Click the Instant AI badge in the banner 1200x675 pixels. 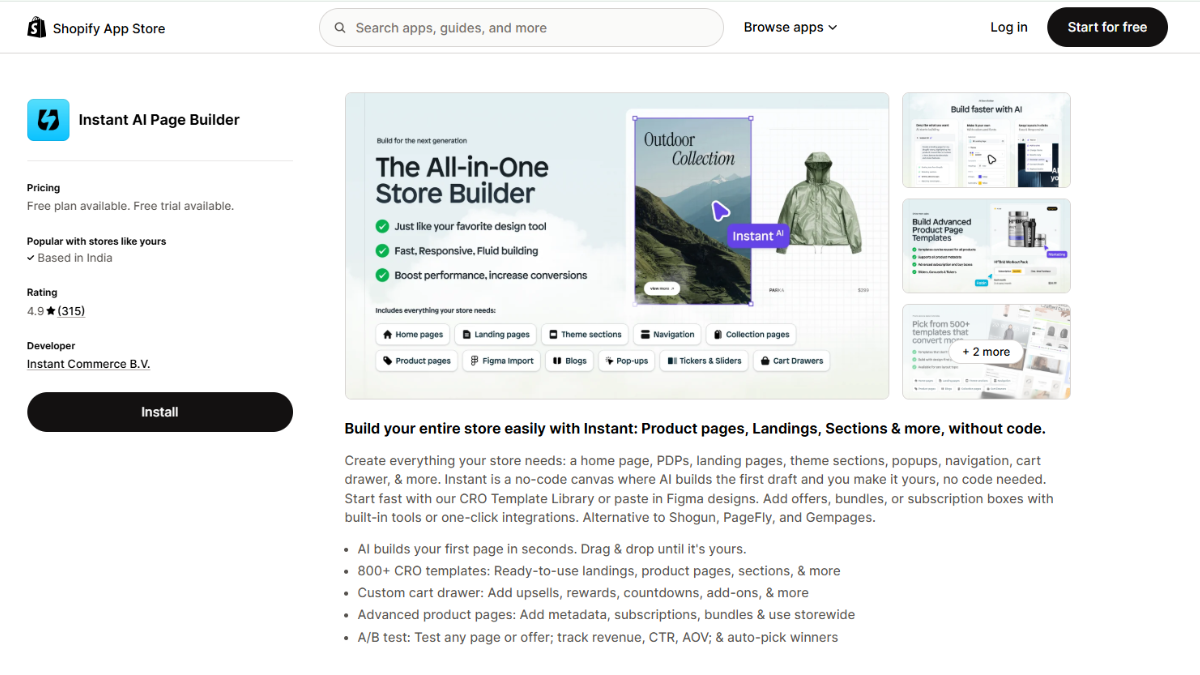coord(758,236)
